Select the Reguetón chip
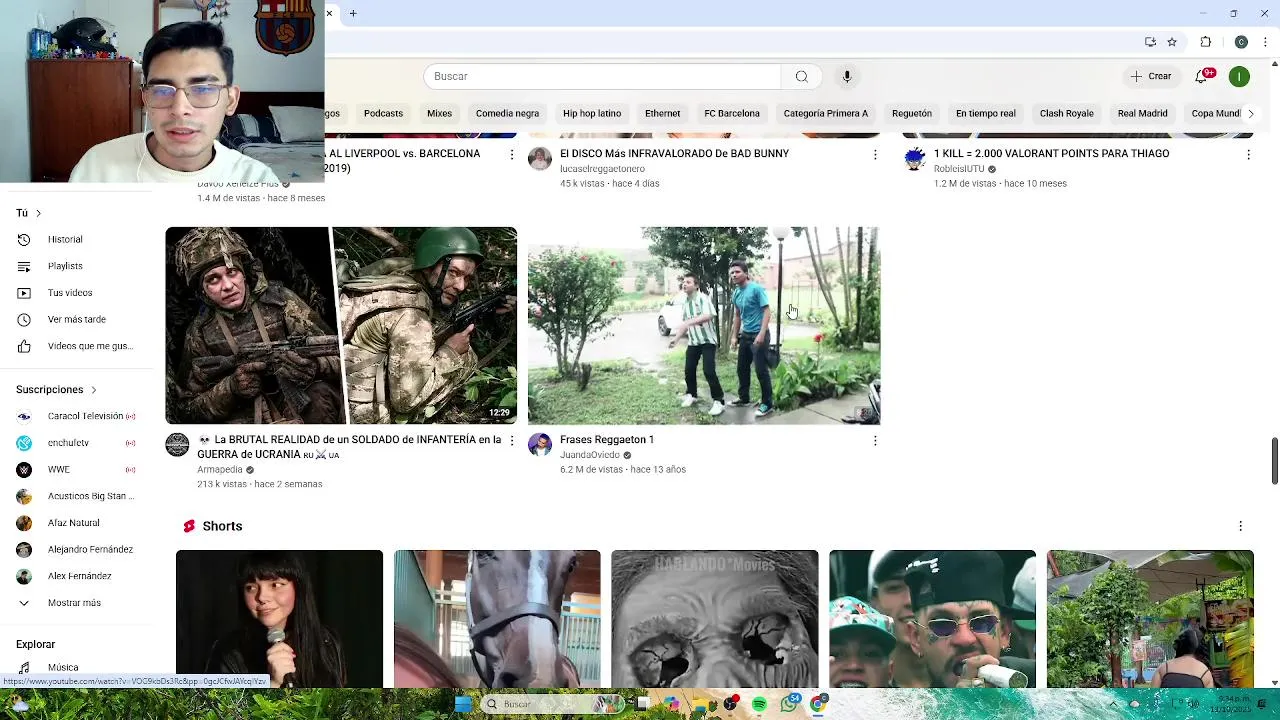Screen dimensions: 1280x720 912,114
